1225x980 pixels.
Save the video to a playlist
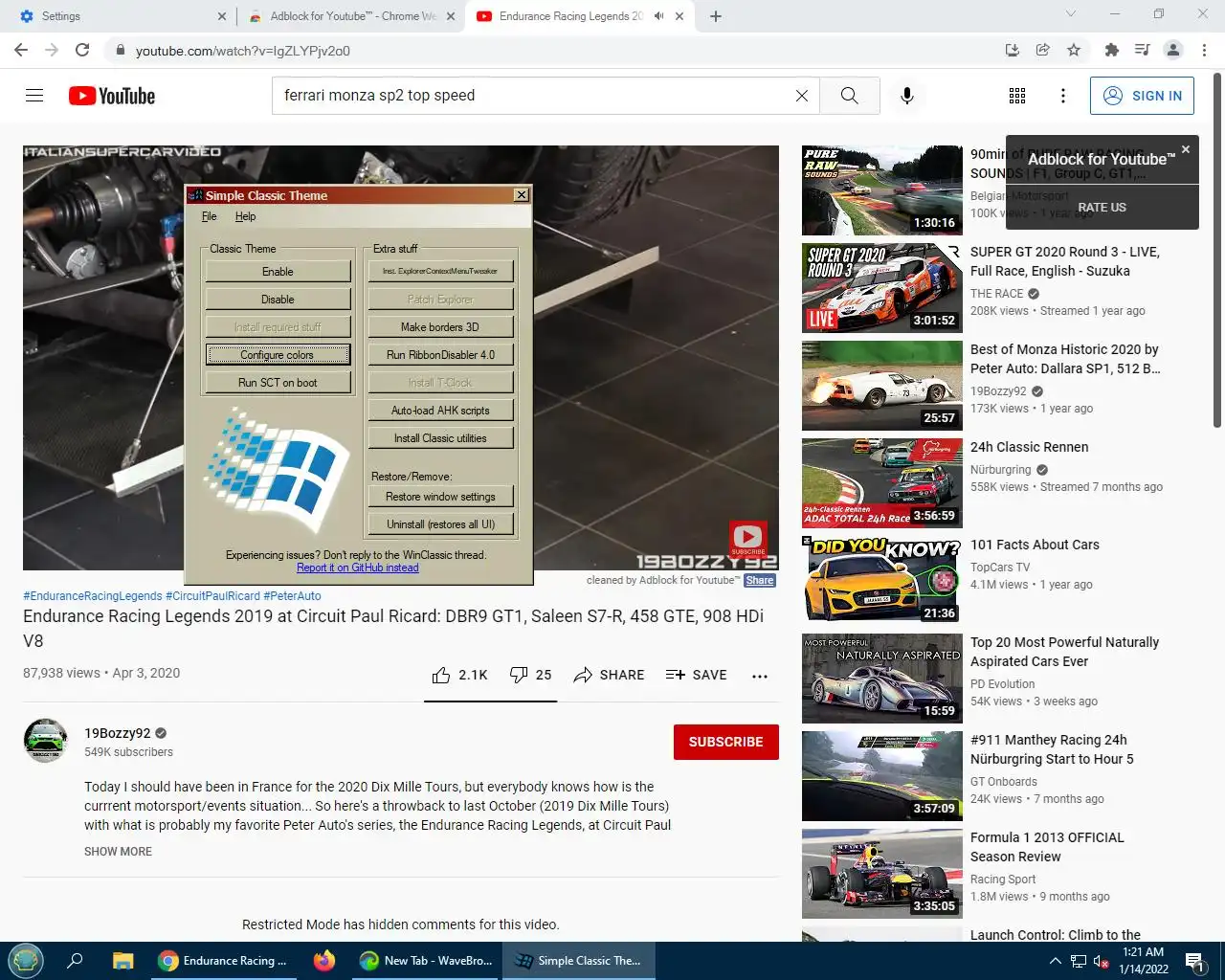click(696, 675)
